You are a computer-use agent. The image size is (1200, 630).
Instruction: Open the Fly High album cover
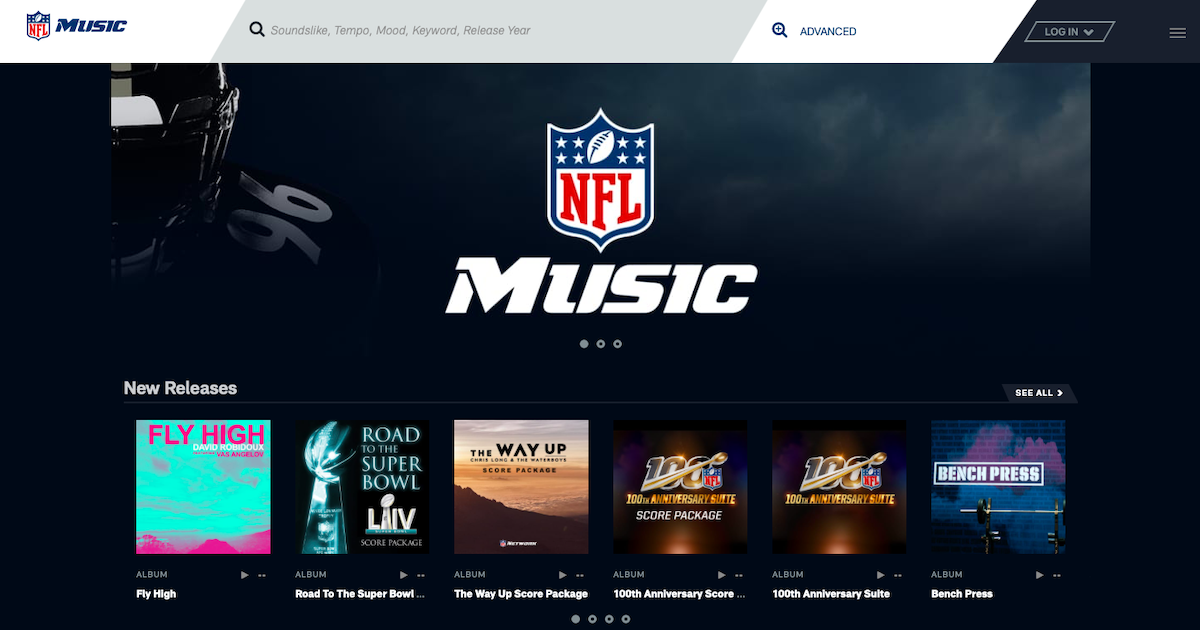click(x=203, y=487)
